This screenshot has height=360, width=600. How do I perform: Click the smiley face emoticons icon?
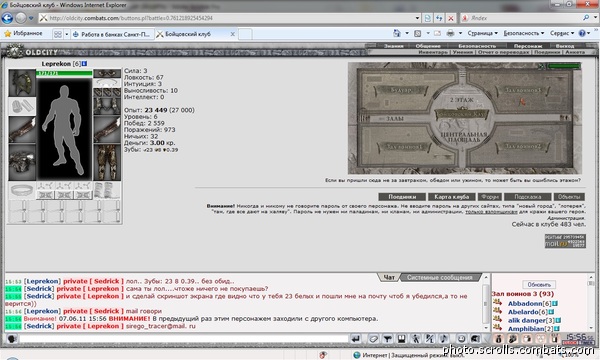pyautogui.click(x=462, y=339)
